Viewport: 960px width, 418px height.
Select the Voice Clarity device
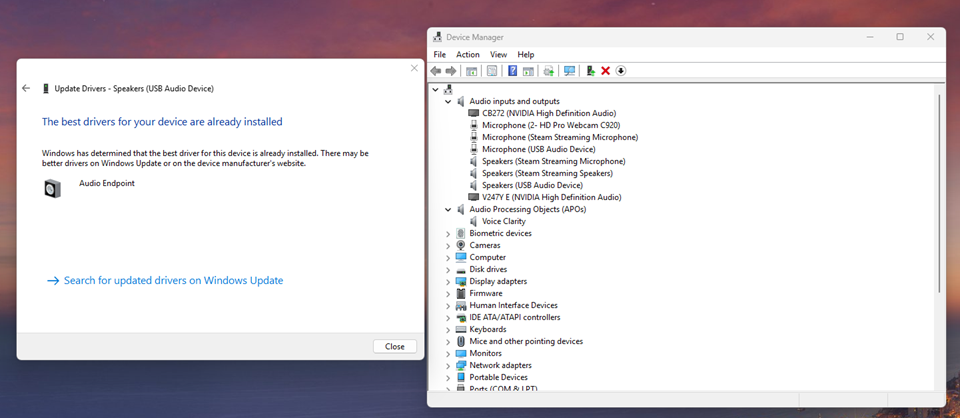[504, 222]
